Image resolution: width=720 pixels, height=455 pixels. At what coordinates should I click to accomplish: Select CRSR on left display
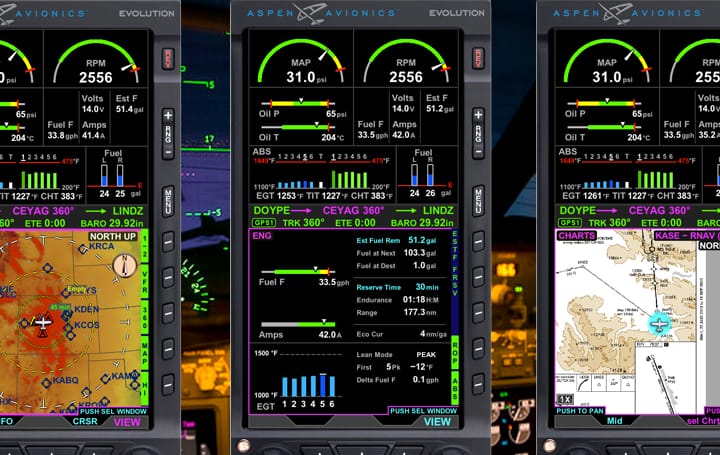85,421
